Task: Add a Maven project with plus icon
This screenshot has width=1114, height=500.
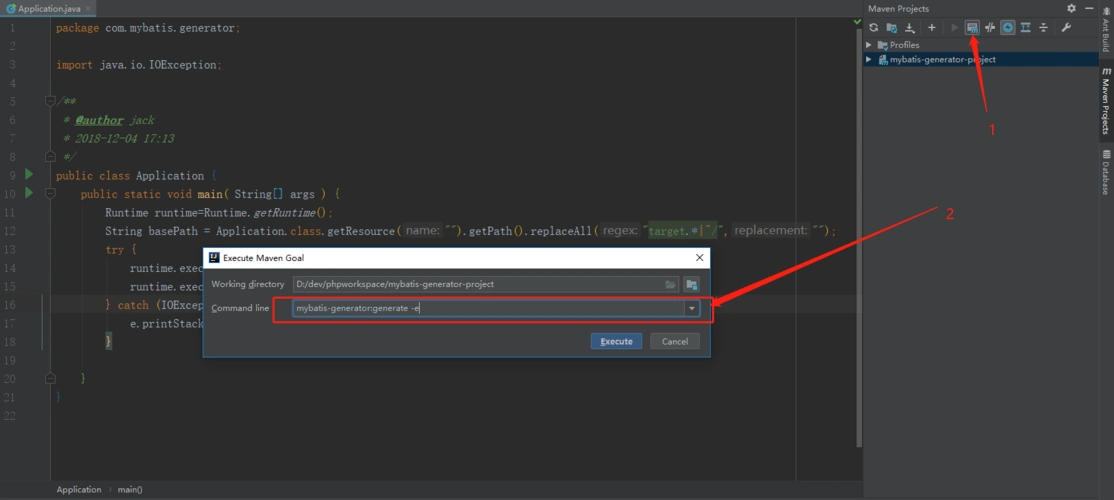Action: (x=932, y=28)
